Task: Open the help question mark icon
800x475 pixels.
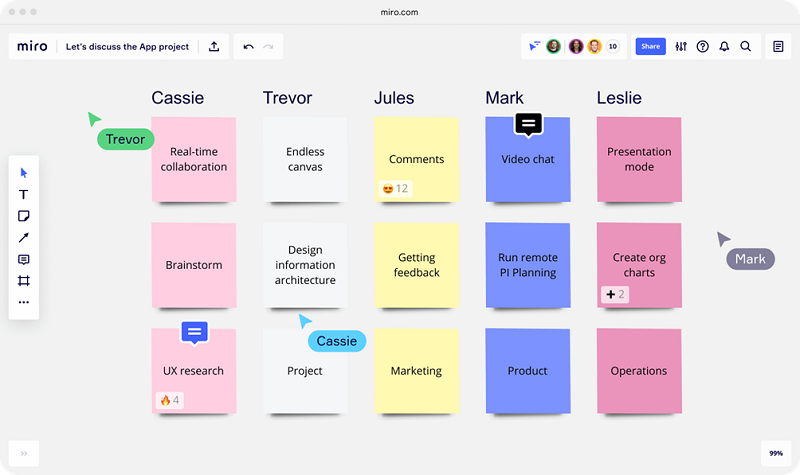Action: 703,47
